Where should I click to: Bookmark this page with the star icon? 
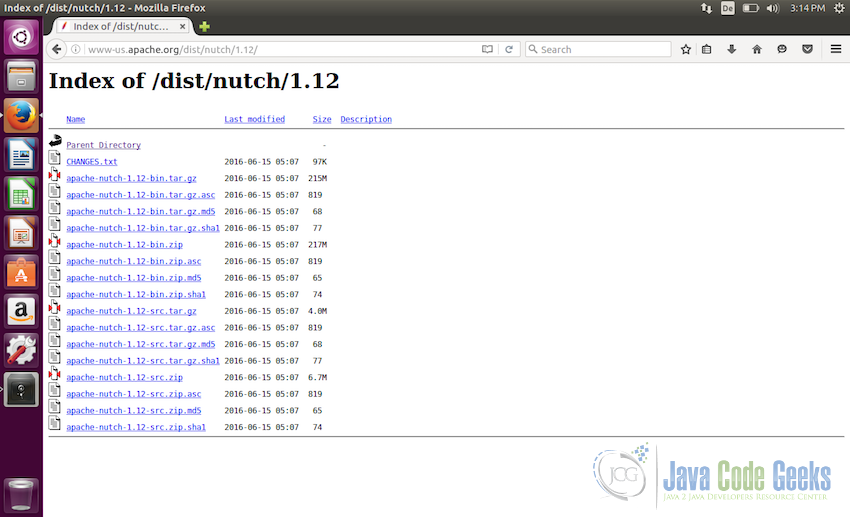(686, 49)
